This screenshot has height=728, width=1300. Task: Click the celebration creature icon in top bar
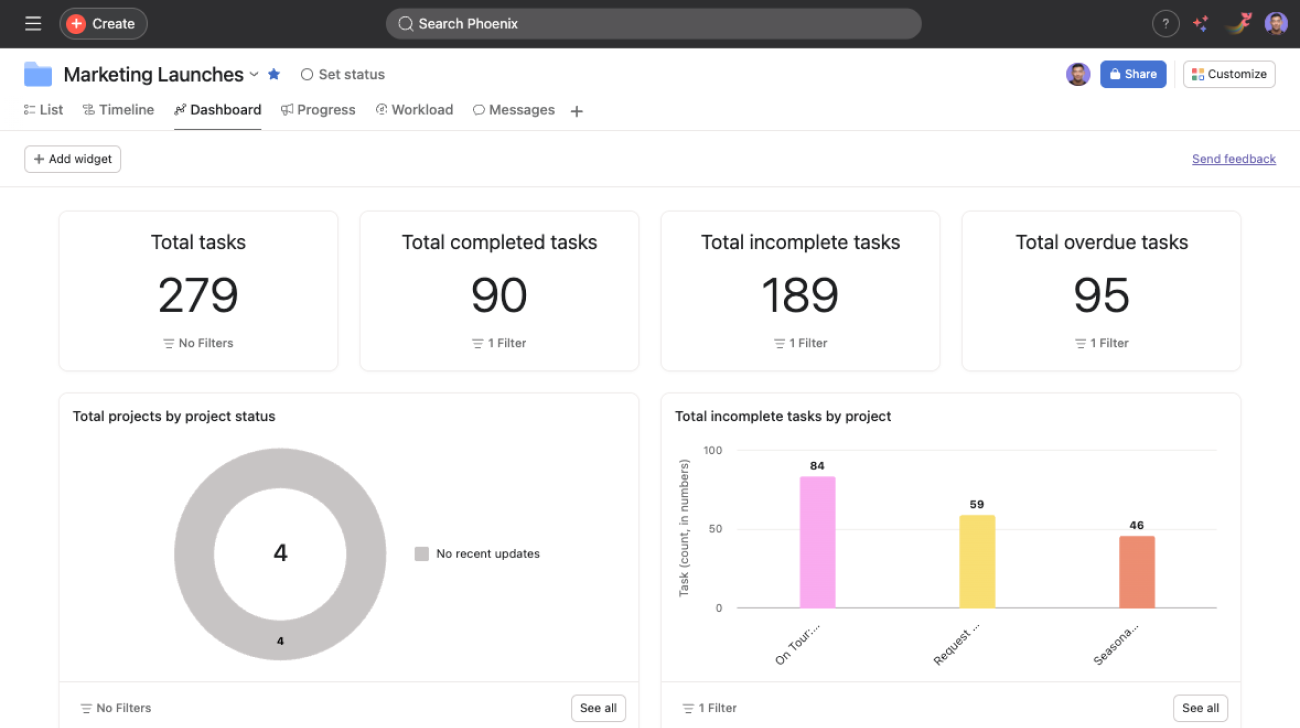(1239, 24)
